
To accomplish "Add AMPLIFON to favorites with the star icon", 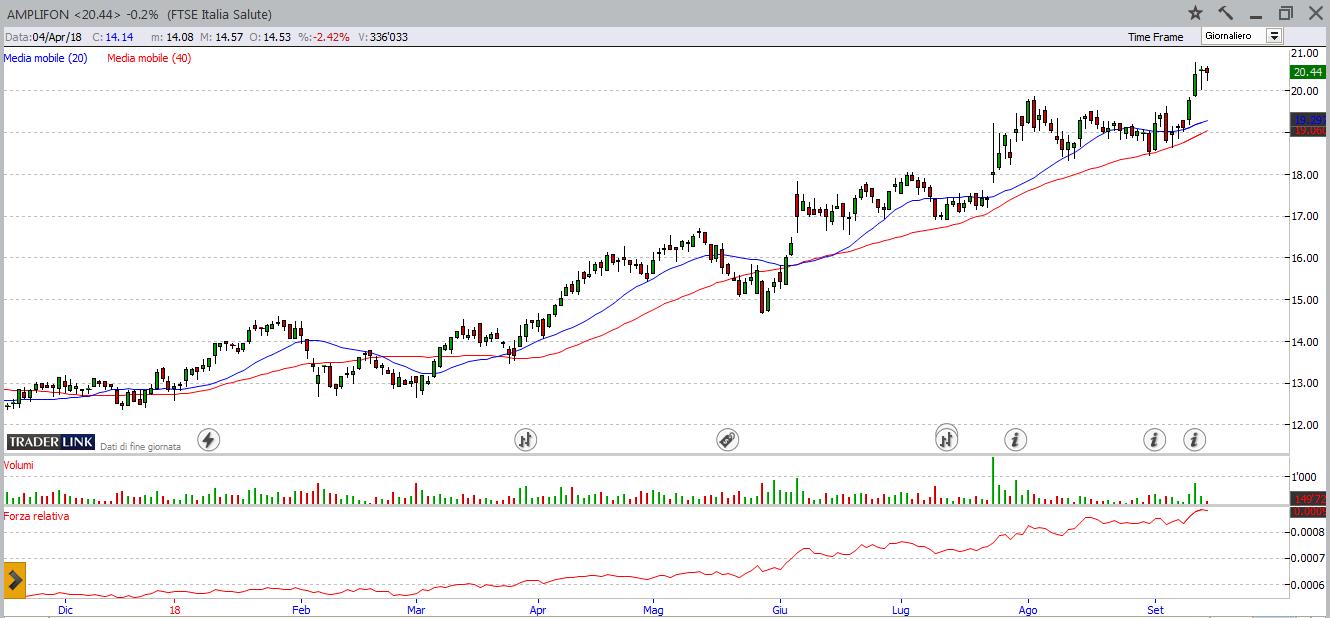I will pyautogui.click(x=1195, y=13).
